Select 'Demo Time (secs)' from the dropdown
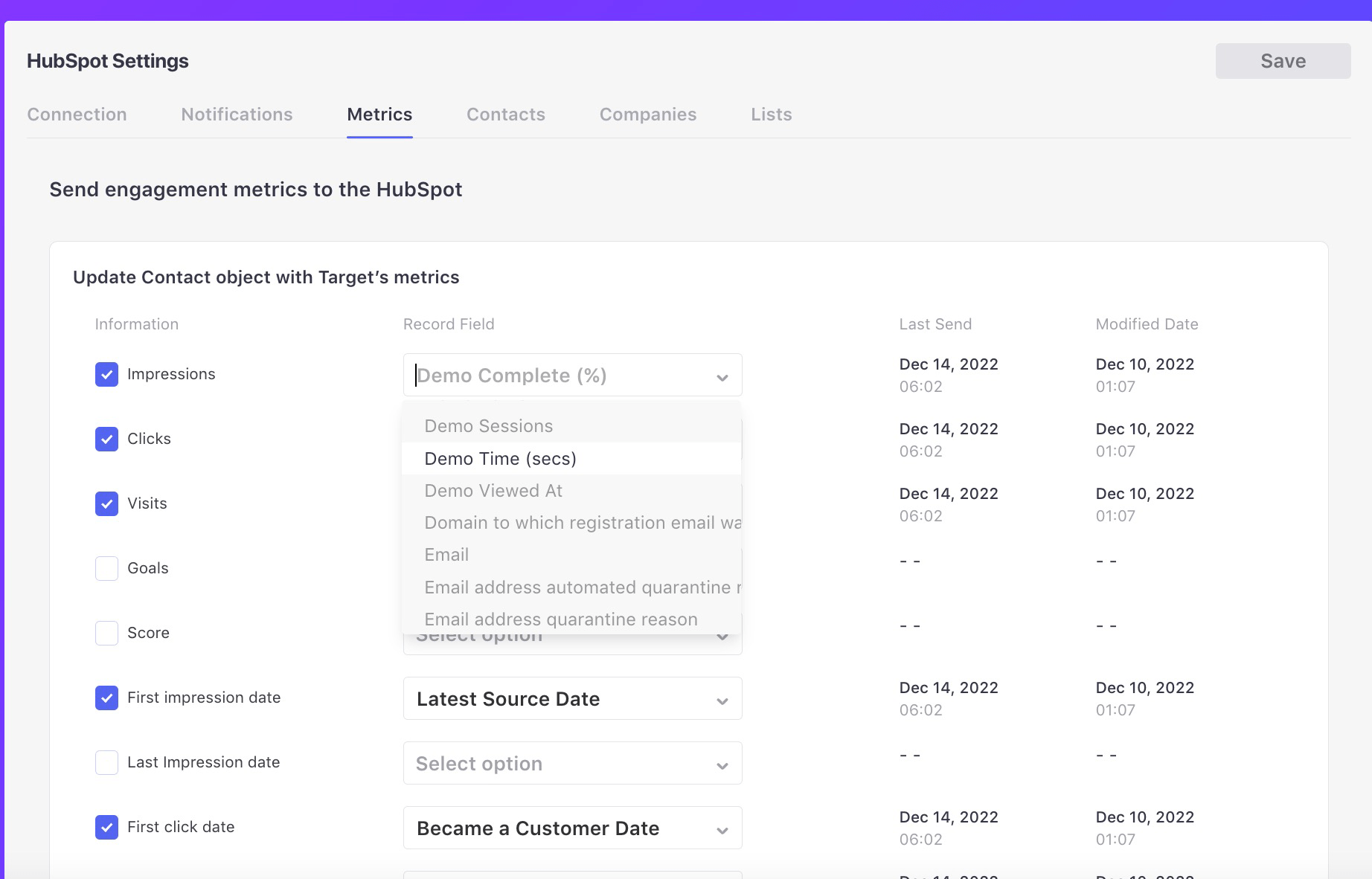This screenshot has width=1372, height=879. pos(500,458)
